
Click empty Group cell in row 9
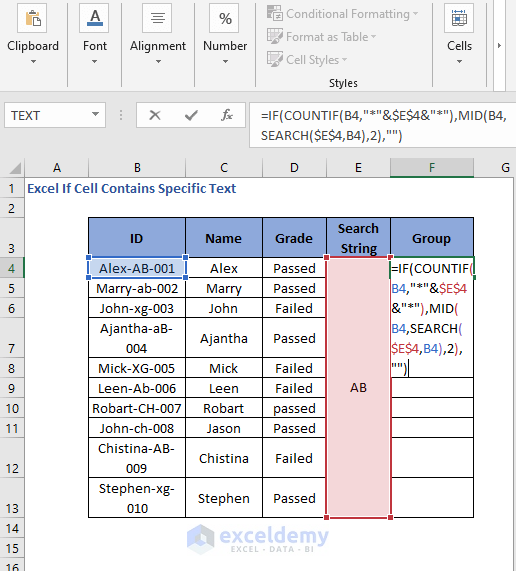pos(432,388)
